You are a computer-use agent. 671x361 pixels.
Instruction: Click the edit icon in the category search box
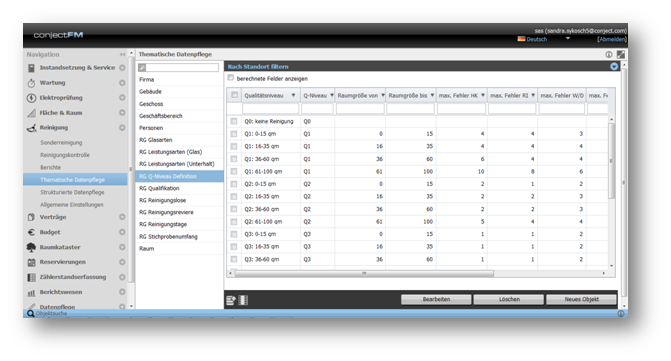coord(143,68)
